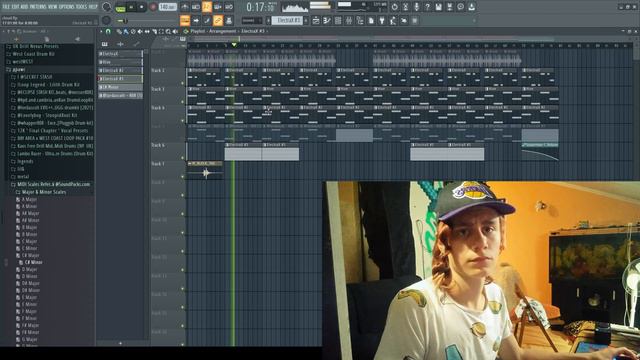This screenshot has height=360, width=640.
Task: Open the pattern selector showing ElectraX #3
Action: coord(287,20)
